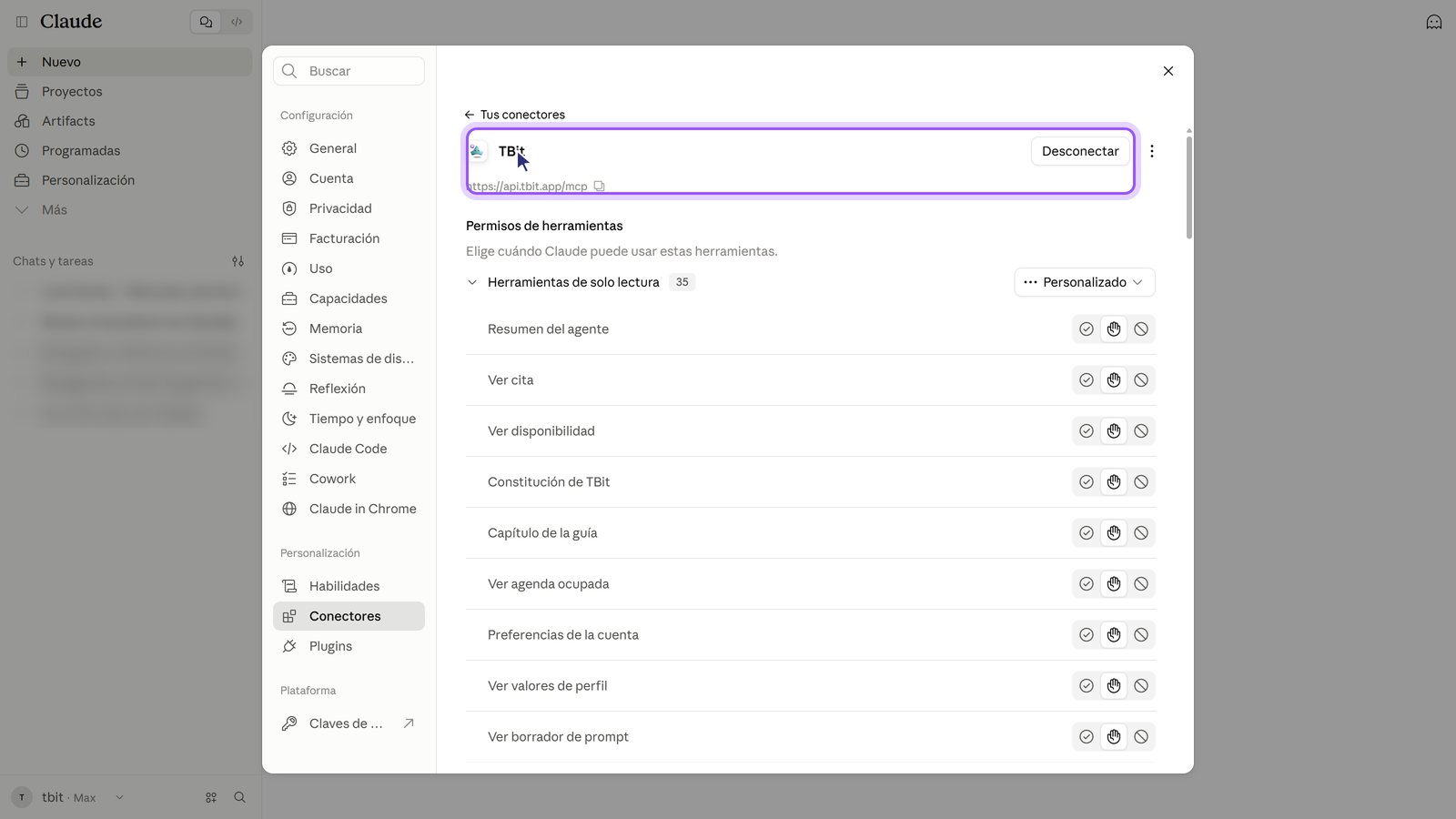Open the tbit Max account menu chevron
Viewport: 1456px width, 819px height.
[119, 797]
